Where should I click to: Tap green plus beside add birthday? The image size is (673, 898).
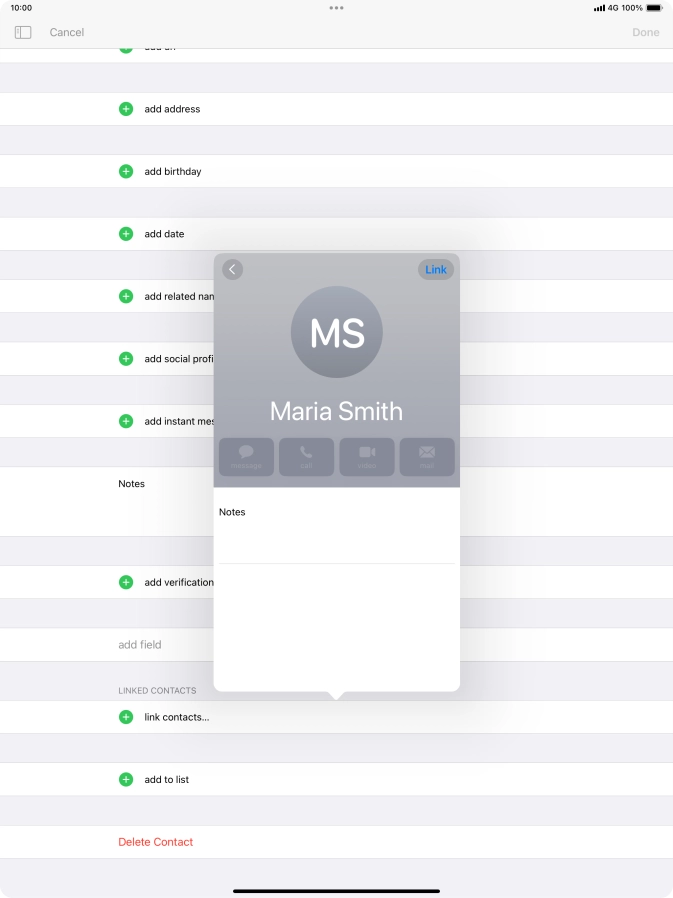pos(126,172)
